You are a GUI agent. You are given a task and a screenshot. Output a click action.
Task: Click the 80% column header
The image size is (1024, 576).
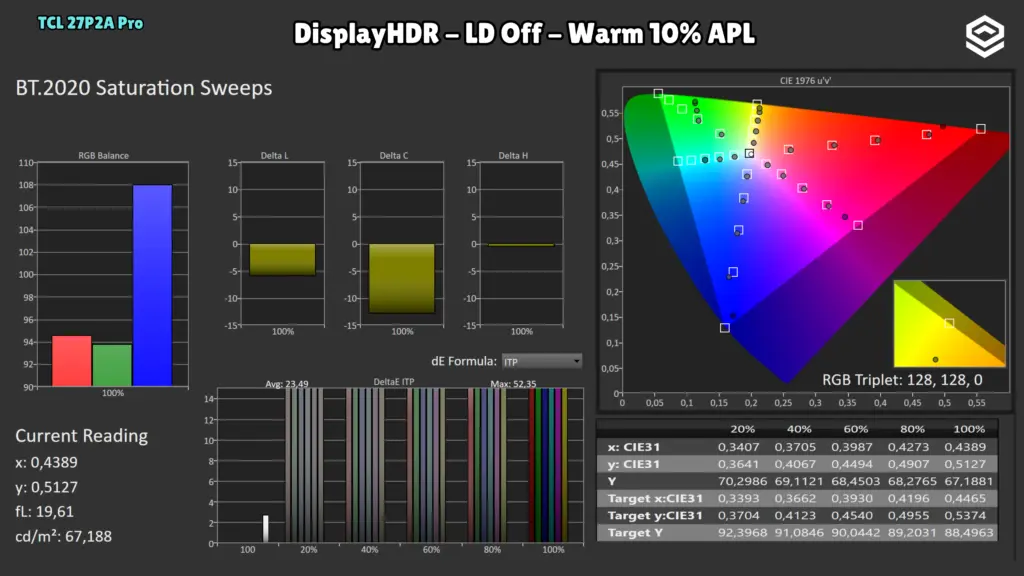[x=912, y=429]
